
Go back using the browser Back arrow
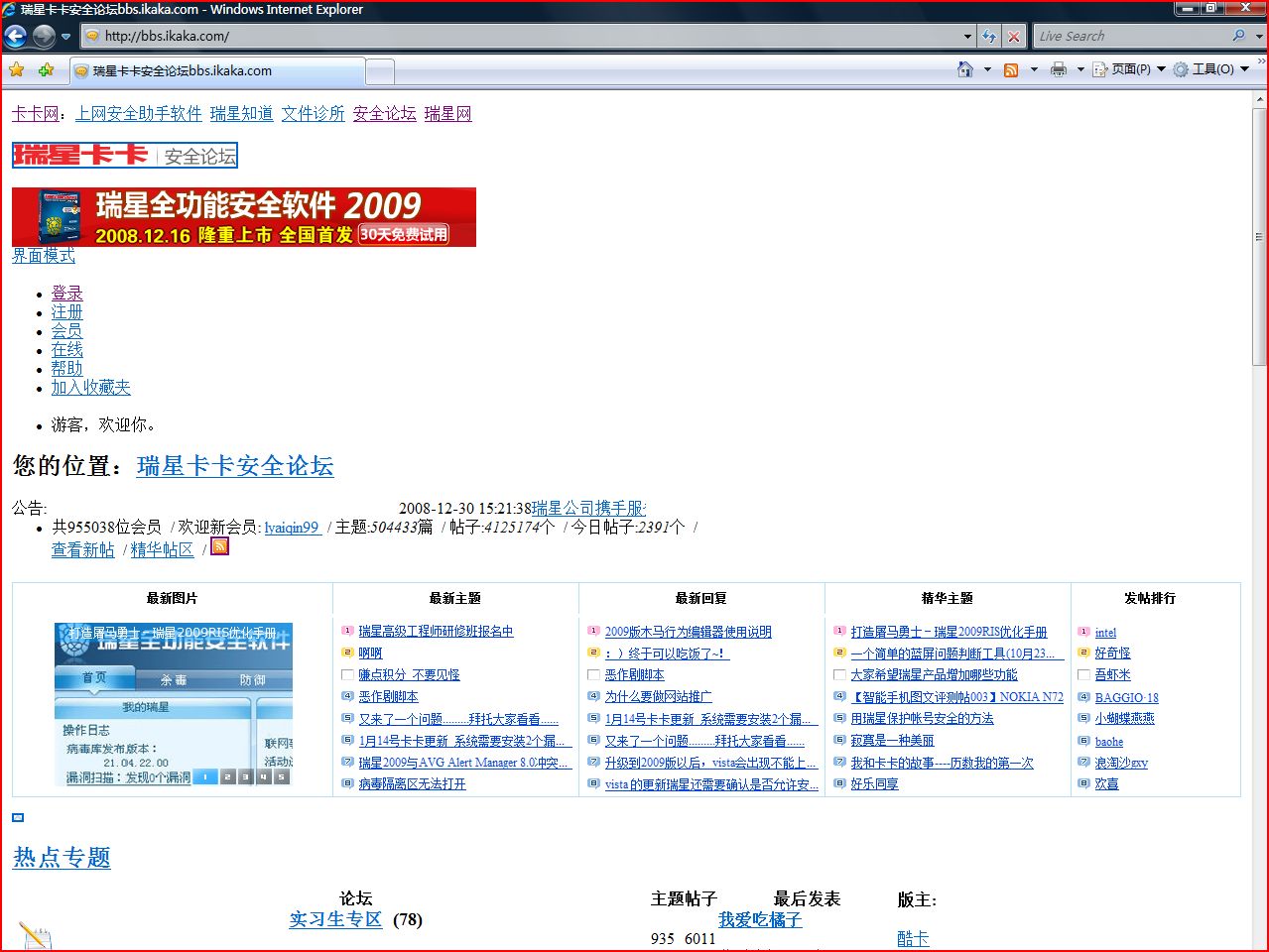[15, 37]
